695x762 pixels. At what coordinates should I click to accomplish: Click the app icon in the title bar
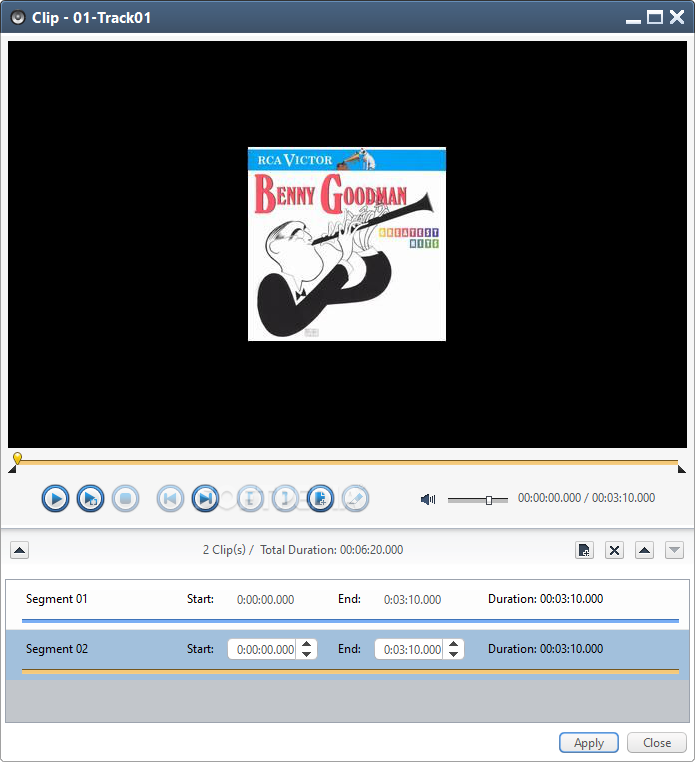point(18,18)
